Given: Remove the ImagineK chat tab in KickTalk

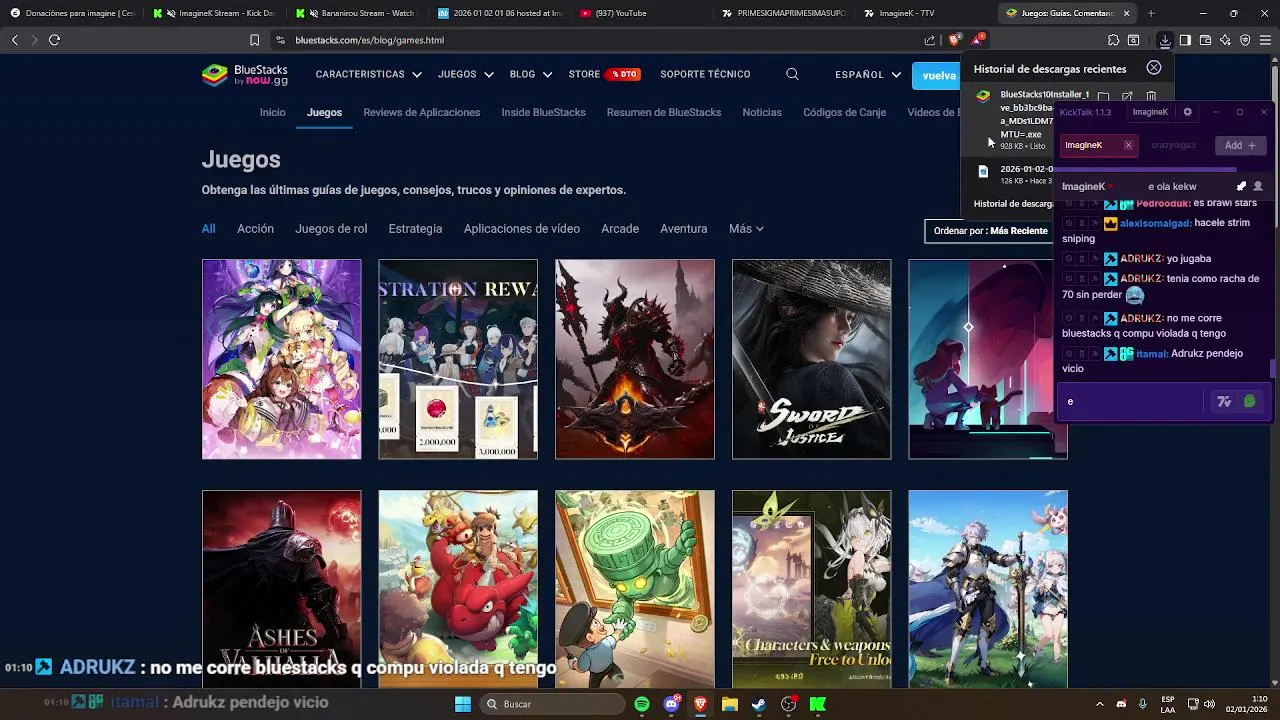Looking at the screenshot, I should click(1128, 145).
